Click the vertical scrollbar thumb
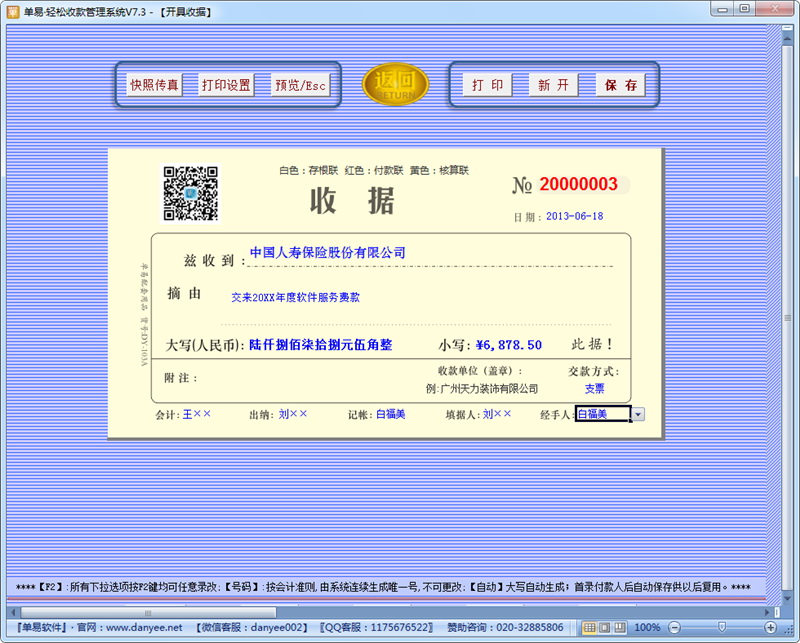800x643 pixels. pyautogui.click(x=787, y=317)
